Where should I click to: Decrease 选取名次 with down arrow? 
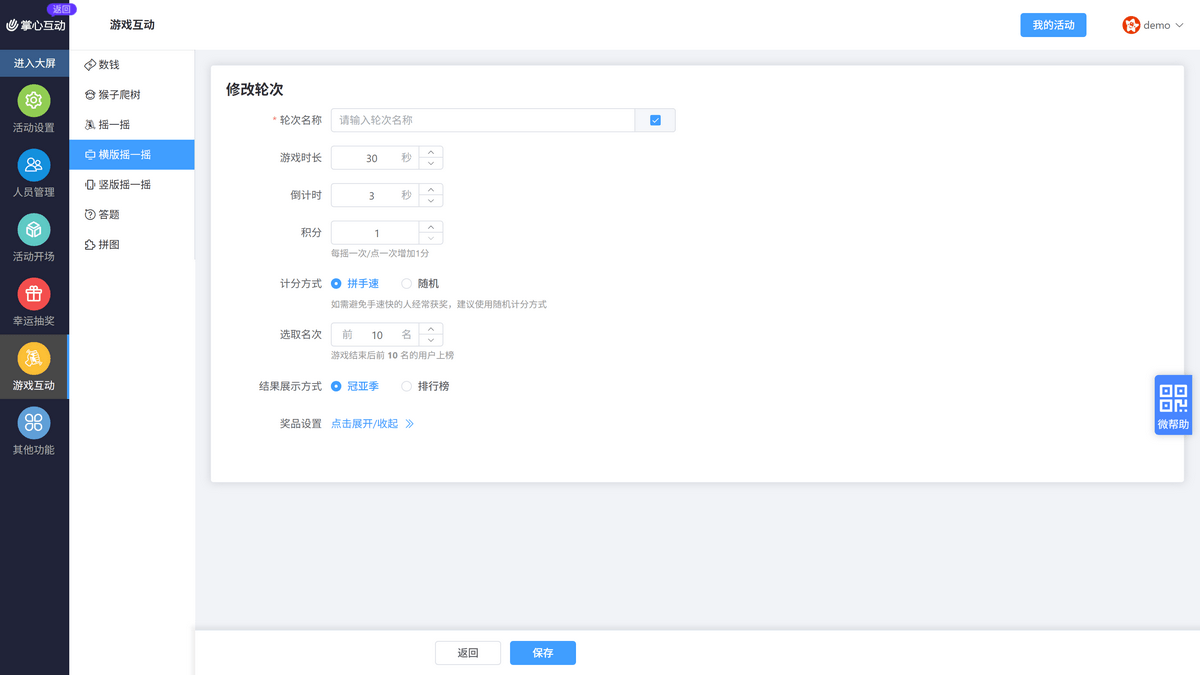431,341
